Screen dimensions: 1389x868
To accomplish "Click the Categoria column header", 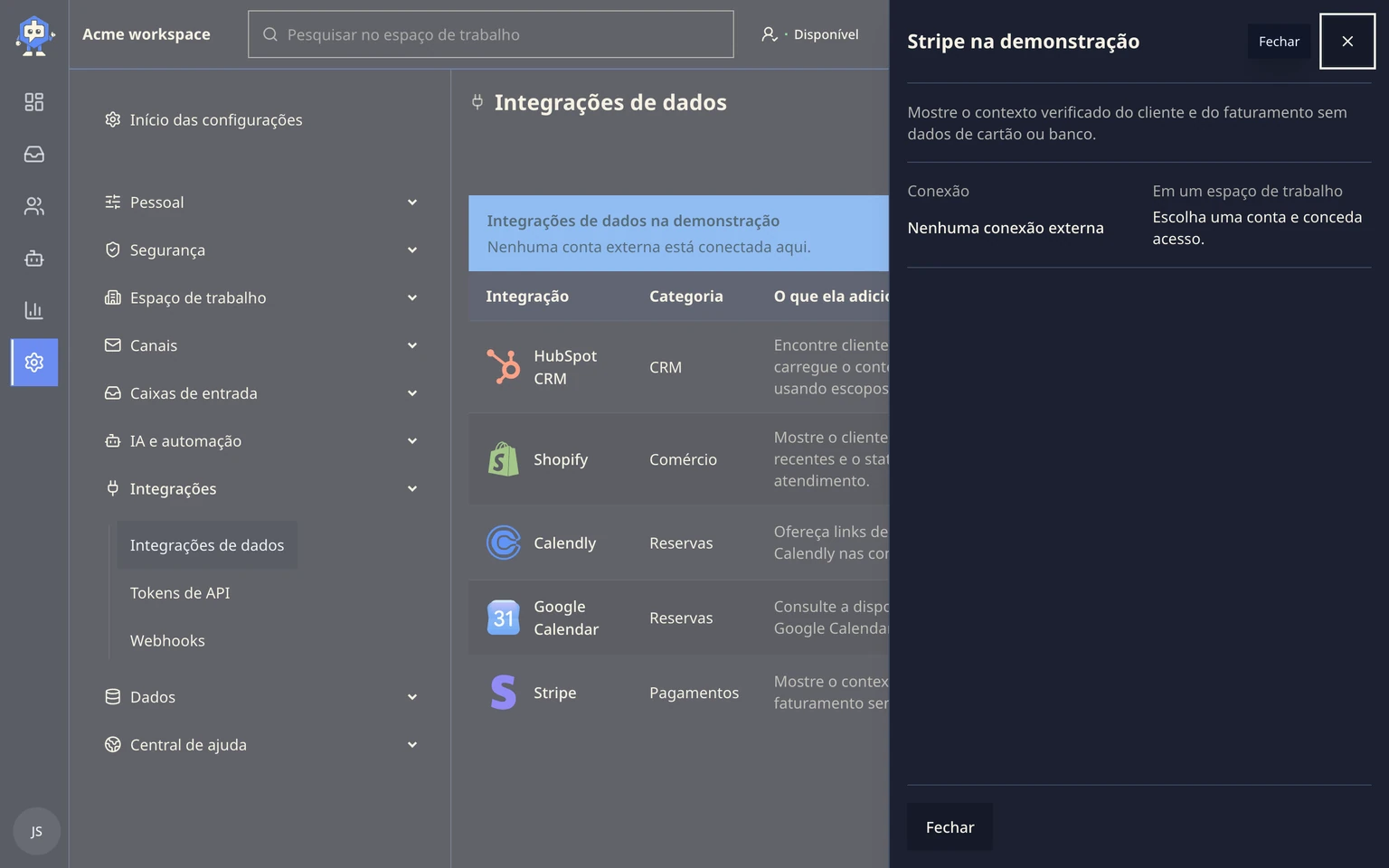I will pos(686,297).
